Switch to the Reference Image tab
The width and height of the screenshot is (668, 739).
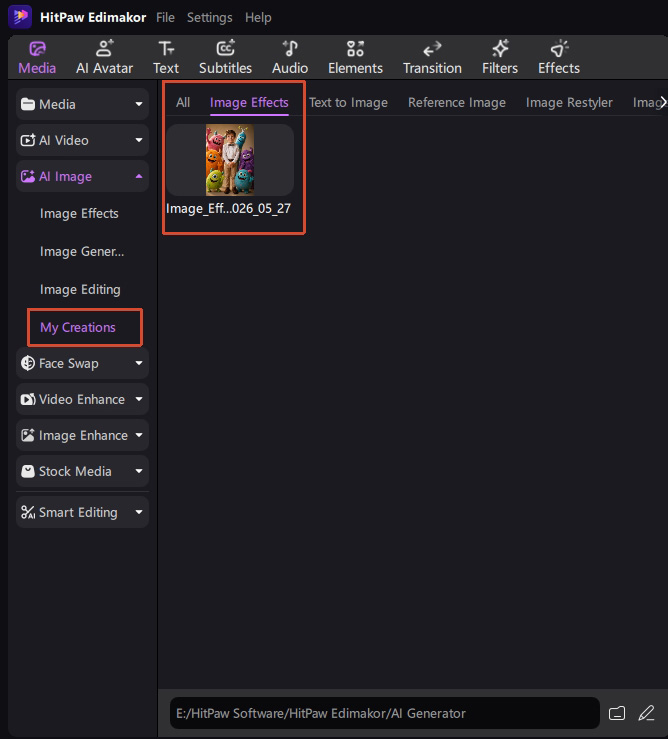coord(457,102)
